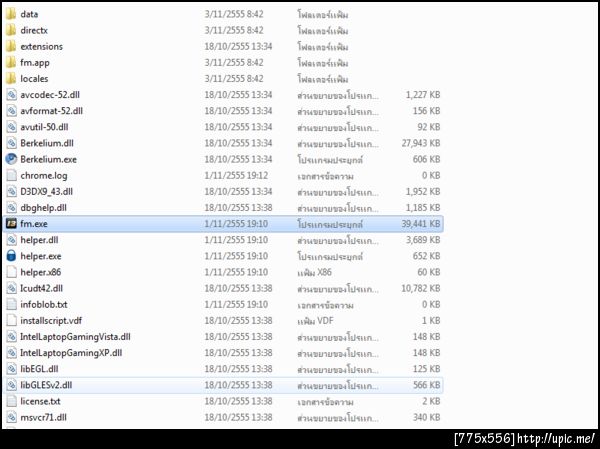The height and width of the screenshot is (449, 600).
Task: Click the file name "directx"
Action: point(34,30)
